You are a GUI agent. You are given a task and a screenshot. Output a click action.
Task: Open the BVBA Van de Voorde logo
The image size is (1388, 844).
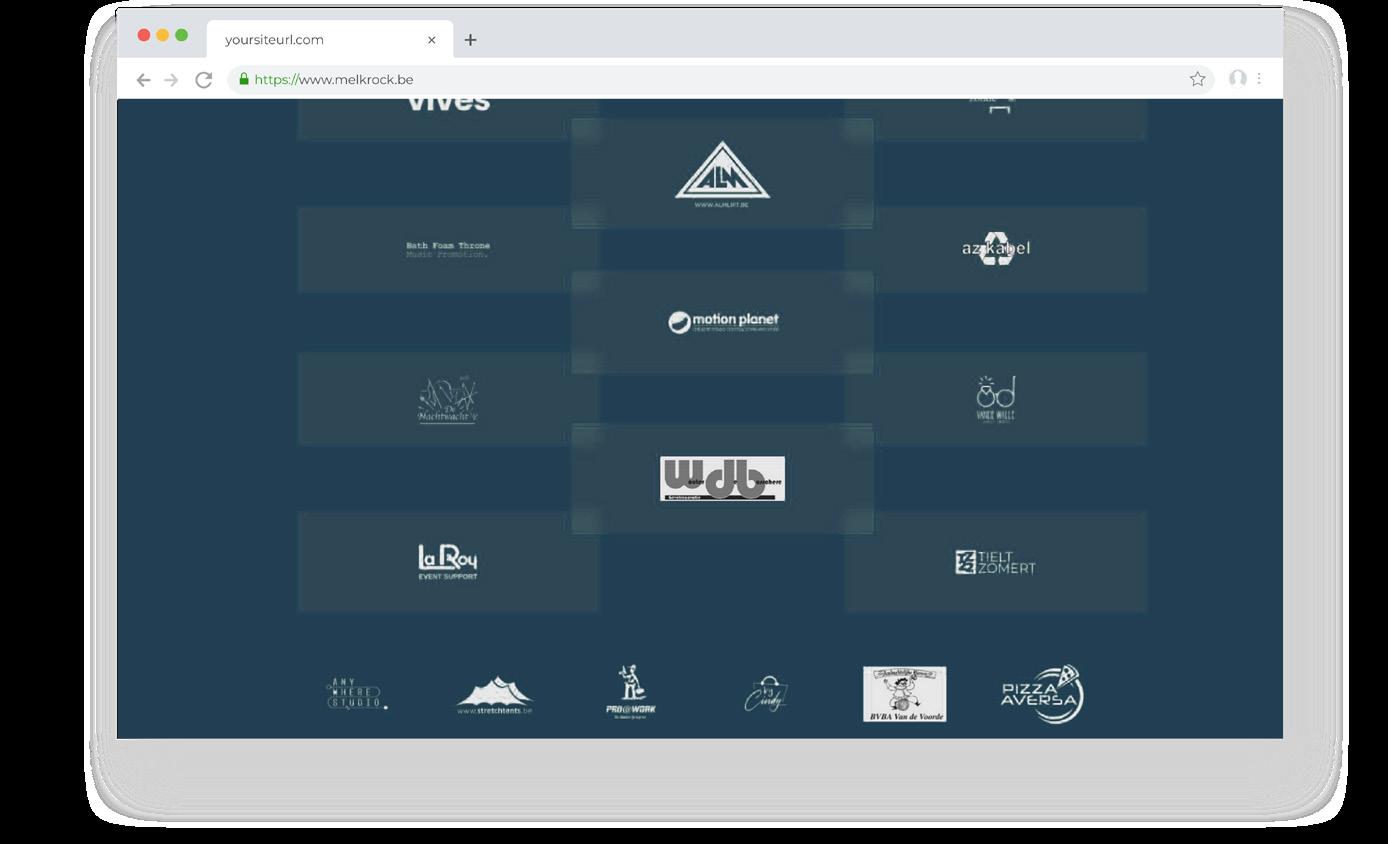coord(904,694)
